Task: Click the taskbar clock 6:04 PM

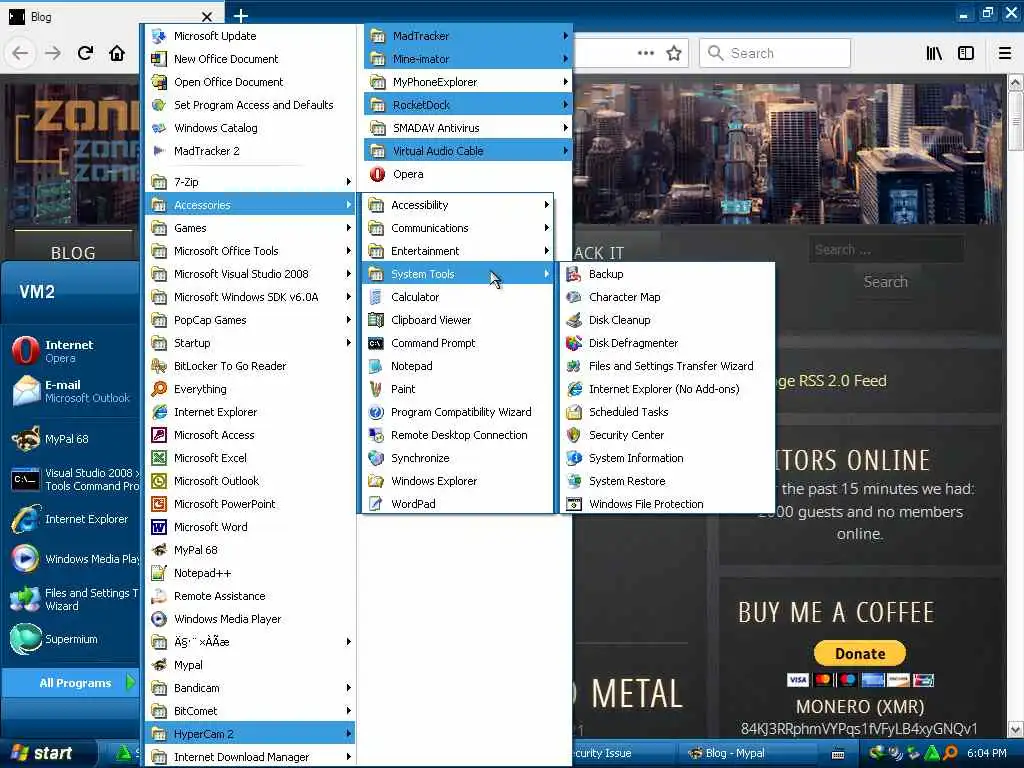Action: 987,753
